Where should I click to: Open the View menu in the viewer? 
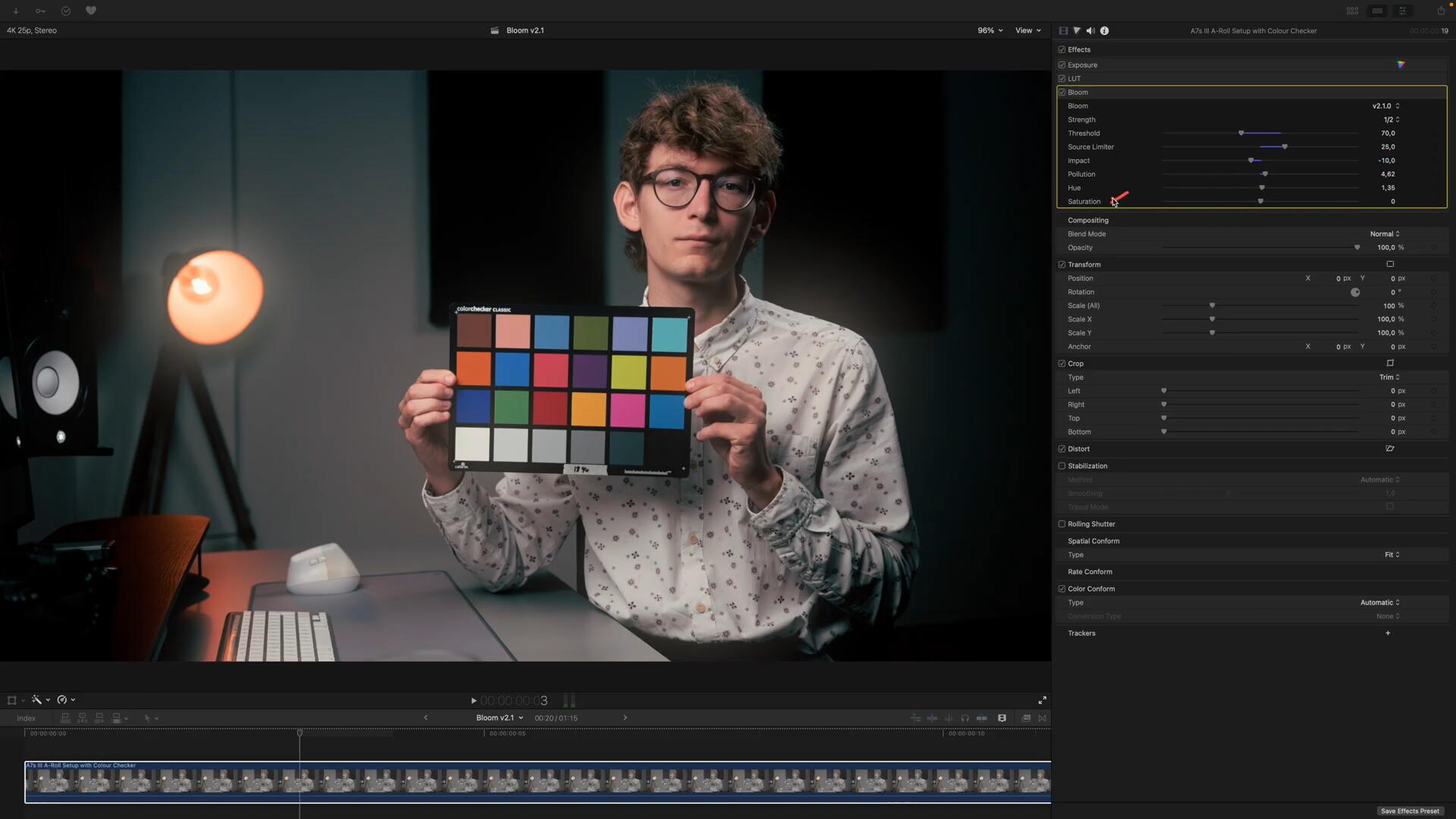click(x=1028, y=30)
